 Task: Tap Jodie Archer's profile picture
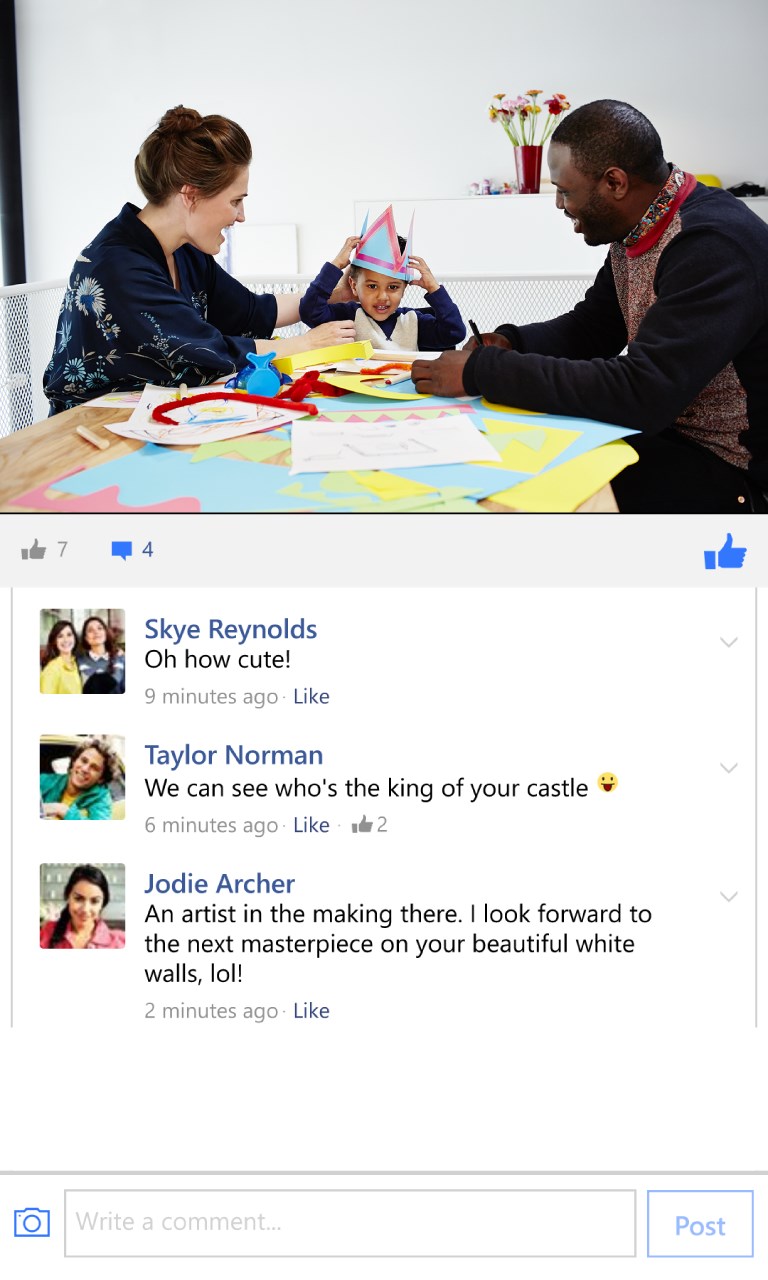point(82,906)
